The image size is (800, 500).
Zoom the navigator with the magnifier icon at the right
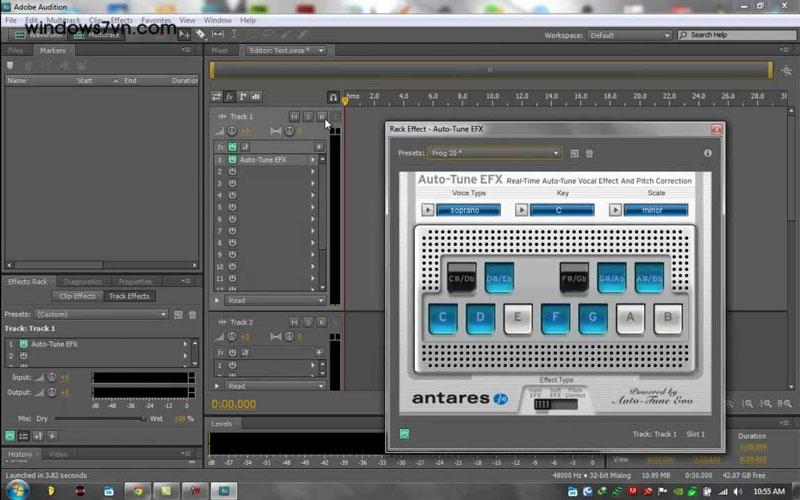coord(786,71)
